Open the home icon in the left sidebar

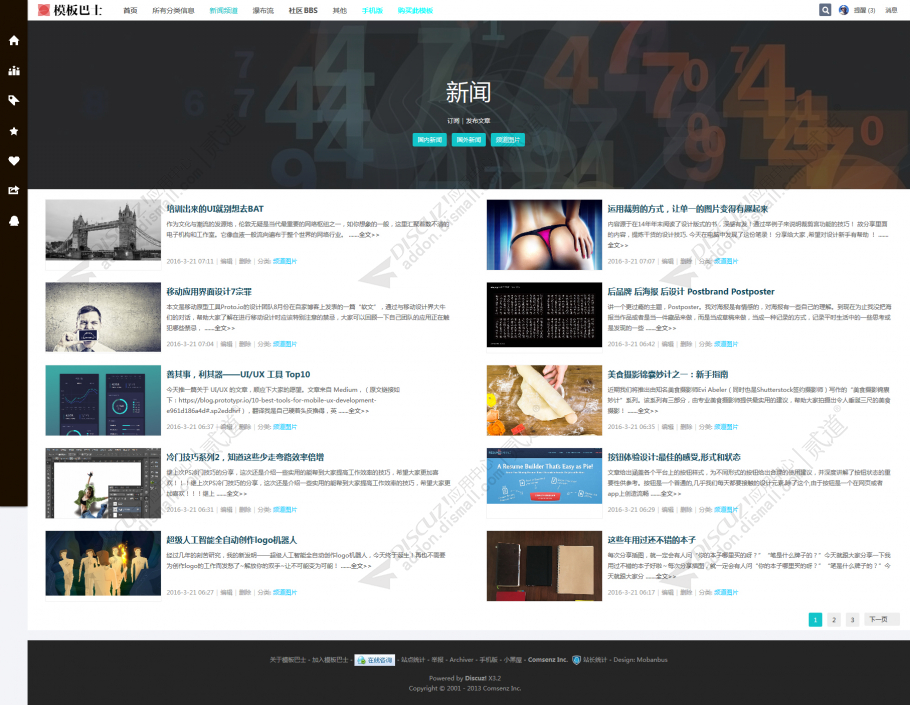click(x=14, y=40)
